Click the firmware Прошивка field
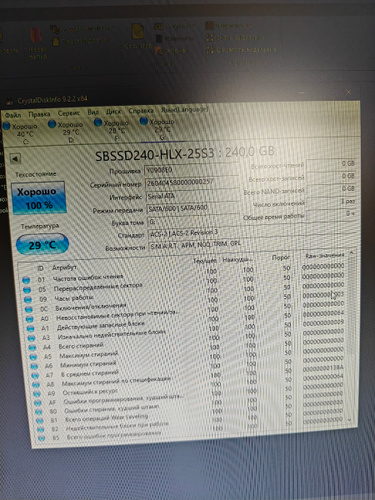 191,170
